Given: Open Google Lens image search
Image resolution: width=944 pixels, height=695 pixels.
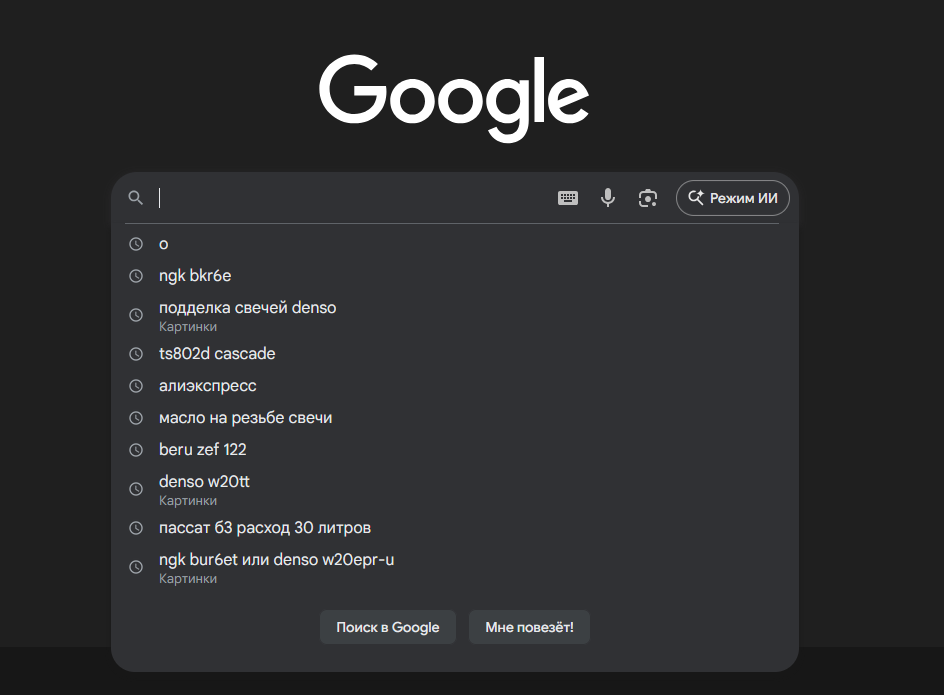Looking at the screenshot, I should [648, 198].
